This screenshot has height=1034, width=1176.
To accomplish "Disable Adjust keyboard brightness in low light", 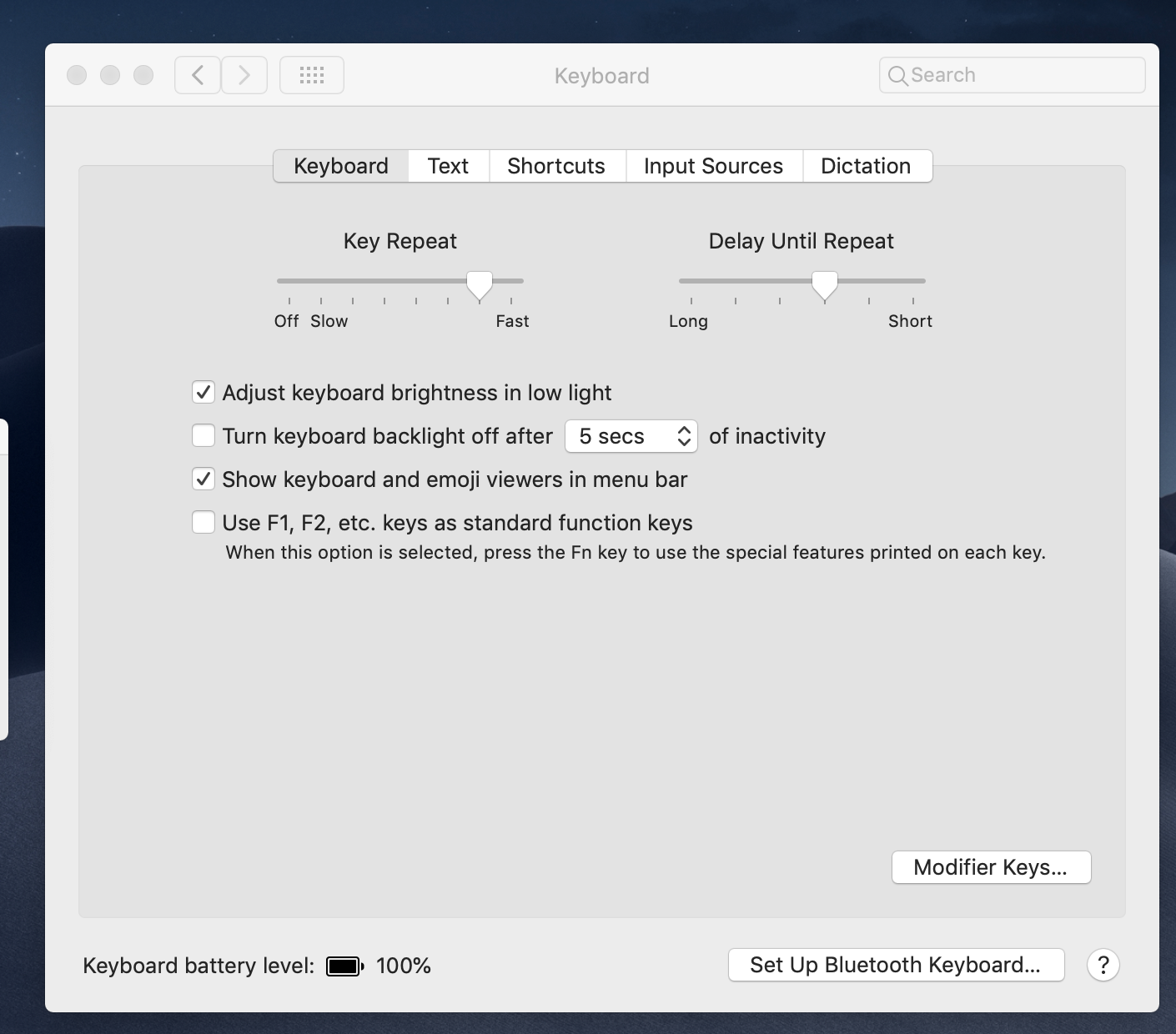I will point(204,392).
